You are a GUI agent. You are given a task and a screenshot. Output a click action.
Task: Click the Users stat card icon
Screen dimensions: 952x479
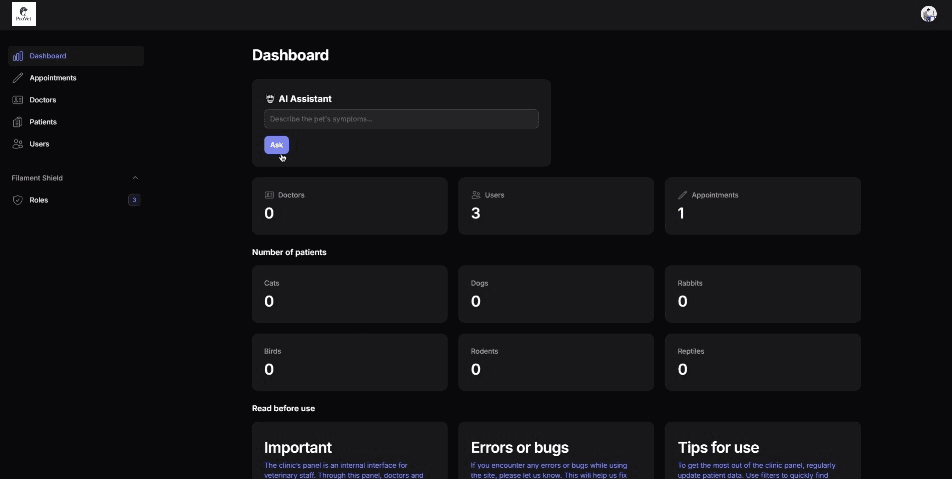(x=476, y=195)
